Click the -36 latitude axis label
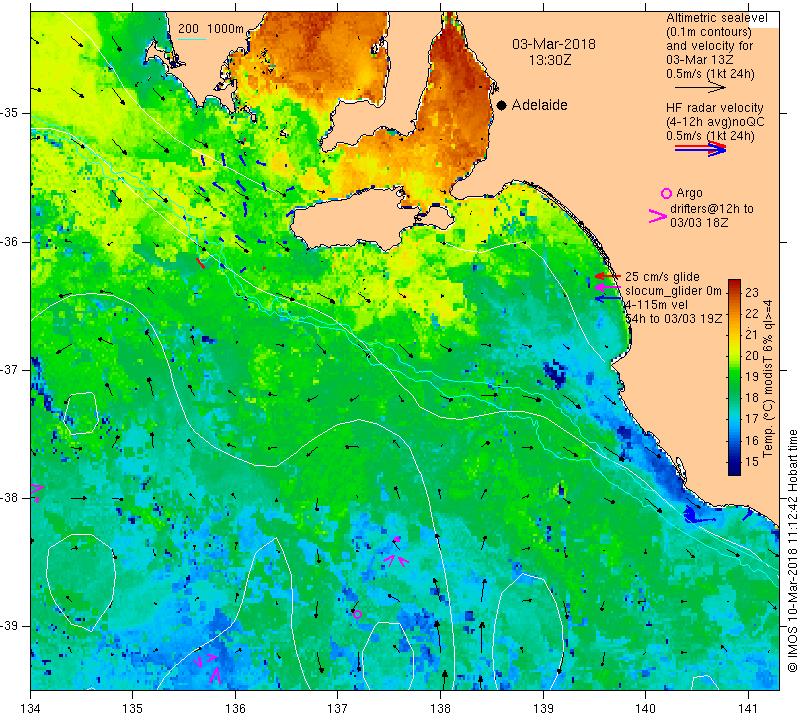The height and width of the screenshot is (720, 800). [x=10, y=241]
